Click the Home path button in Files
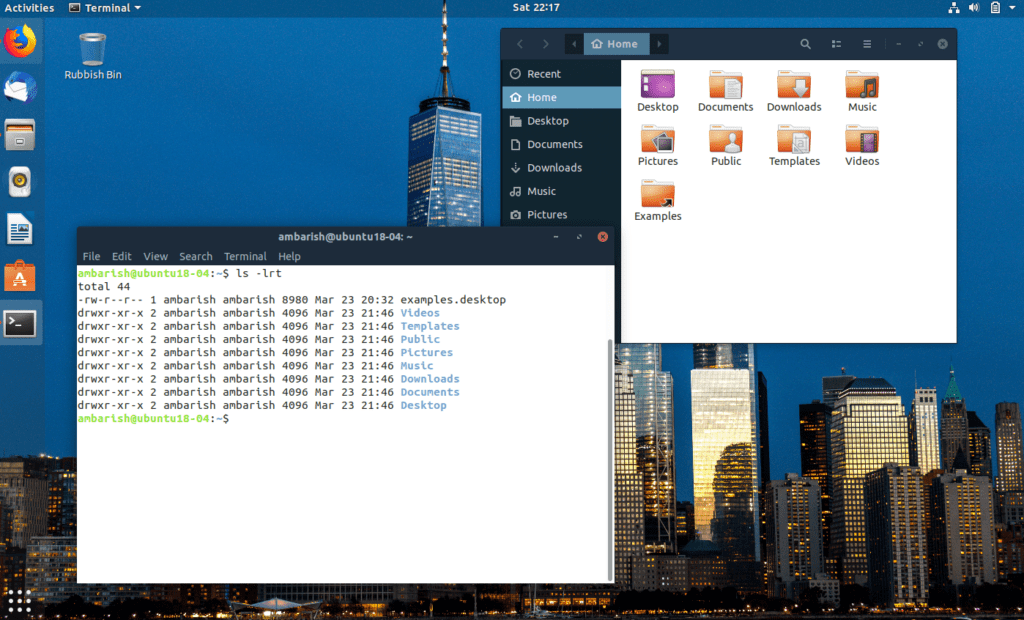 616,44
